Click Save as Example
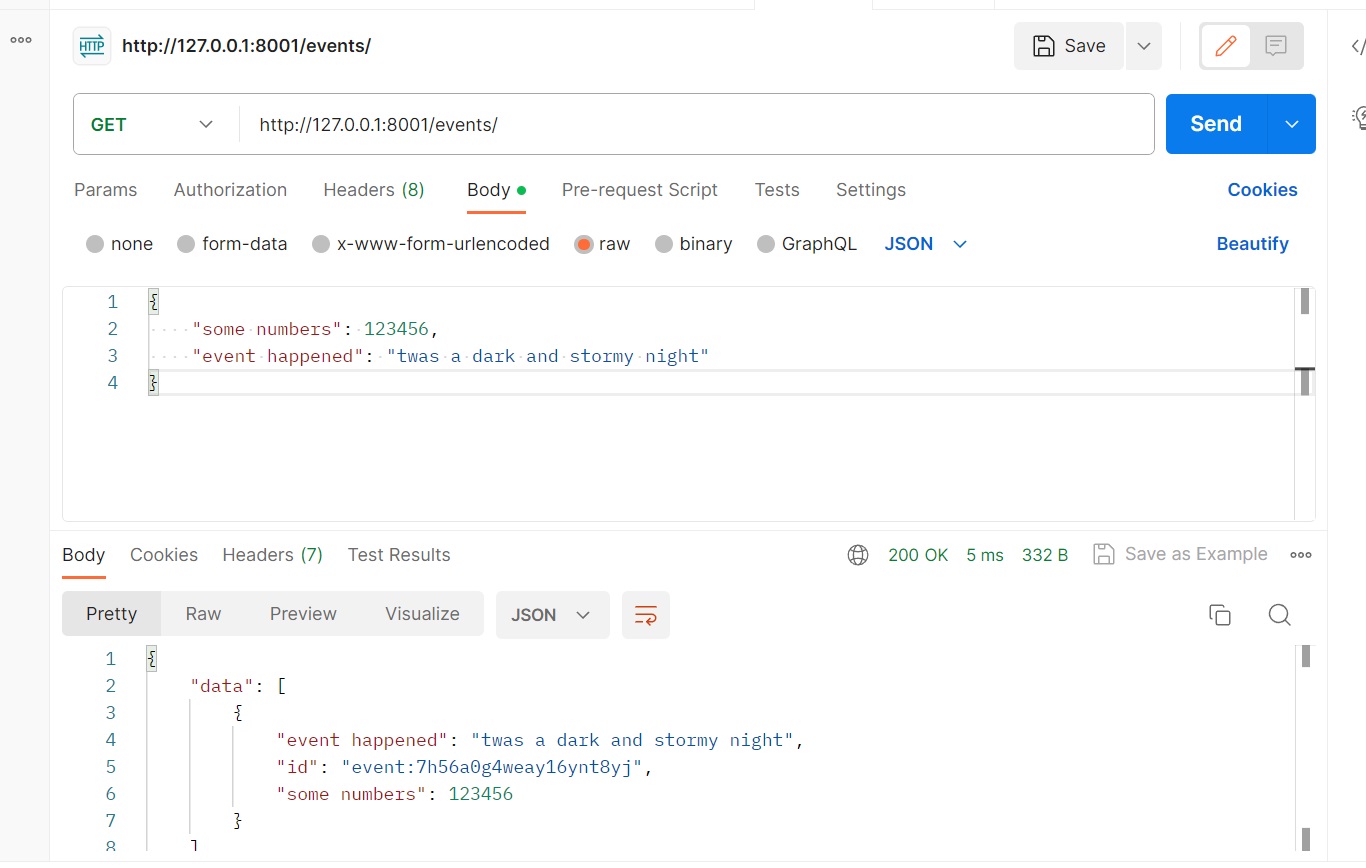Viewport: 1366px width, 868px height. click(x=1180, y=554)
